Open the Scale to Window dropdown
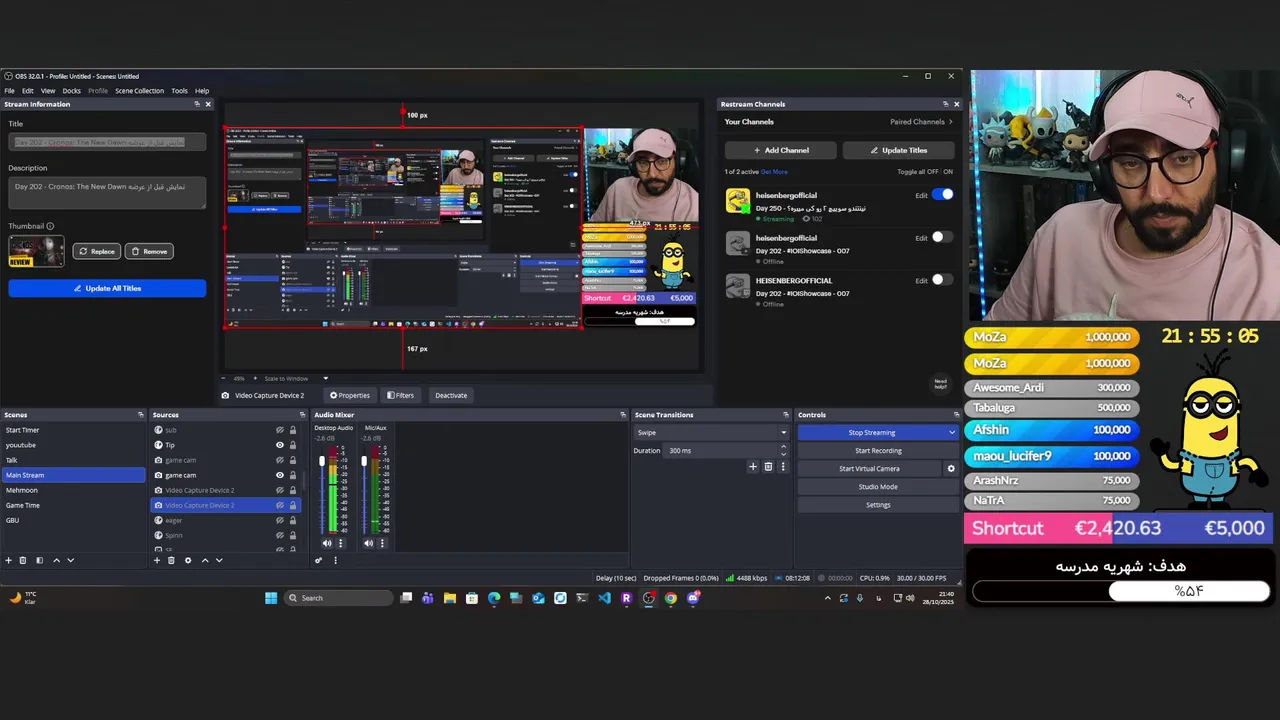This screenshot has width=1280, height=720. (x=296, y=379)
